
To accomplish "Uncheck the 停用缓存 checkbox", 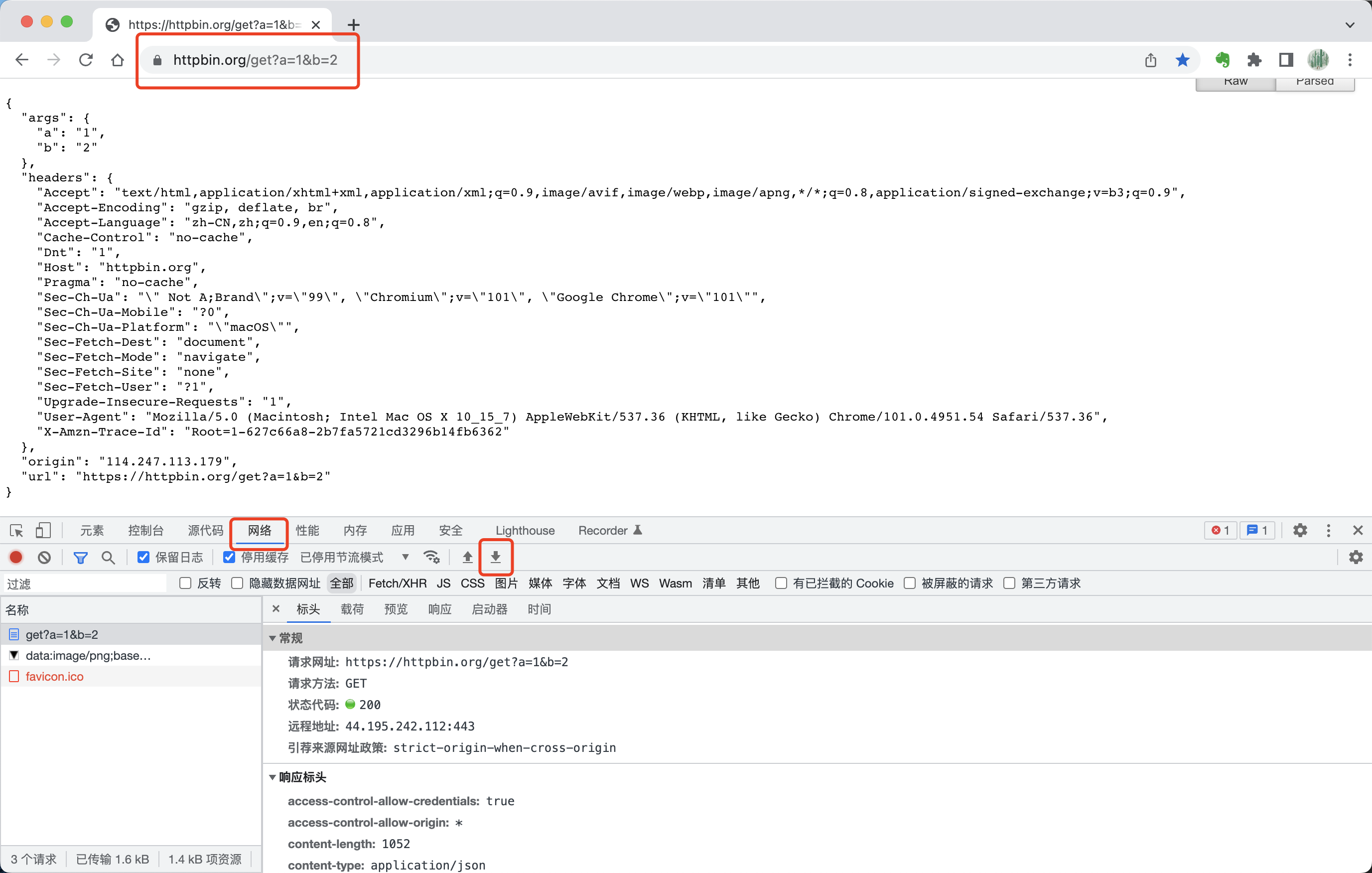I will [229, 557].
